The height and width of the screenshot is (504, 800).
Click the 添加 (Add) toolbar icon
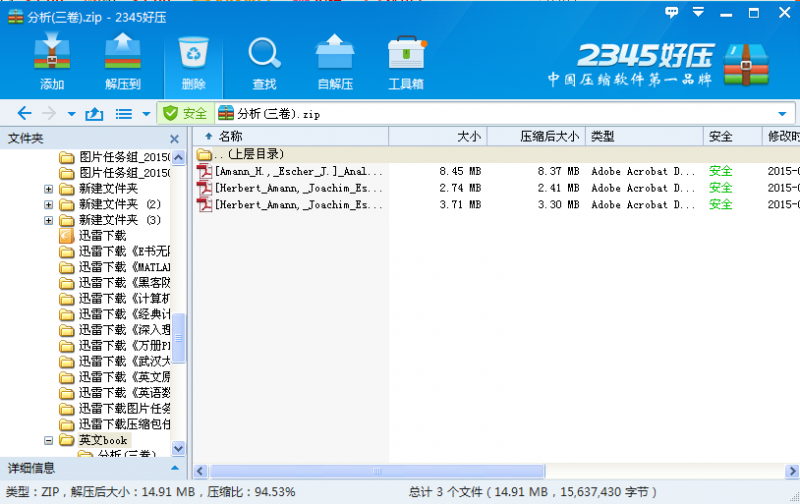click(52, 52)
